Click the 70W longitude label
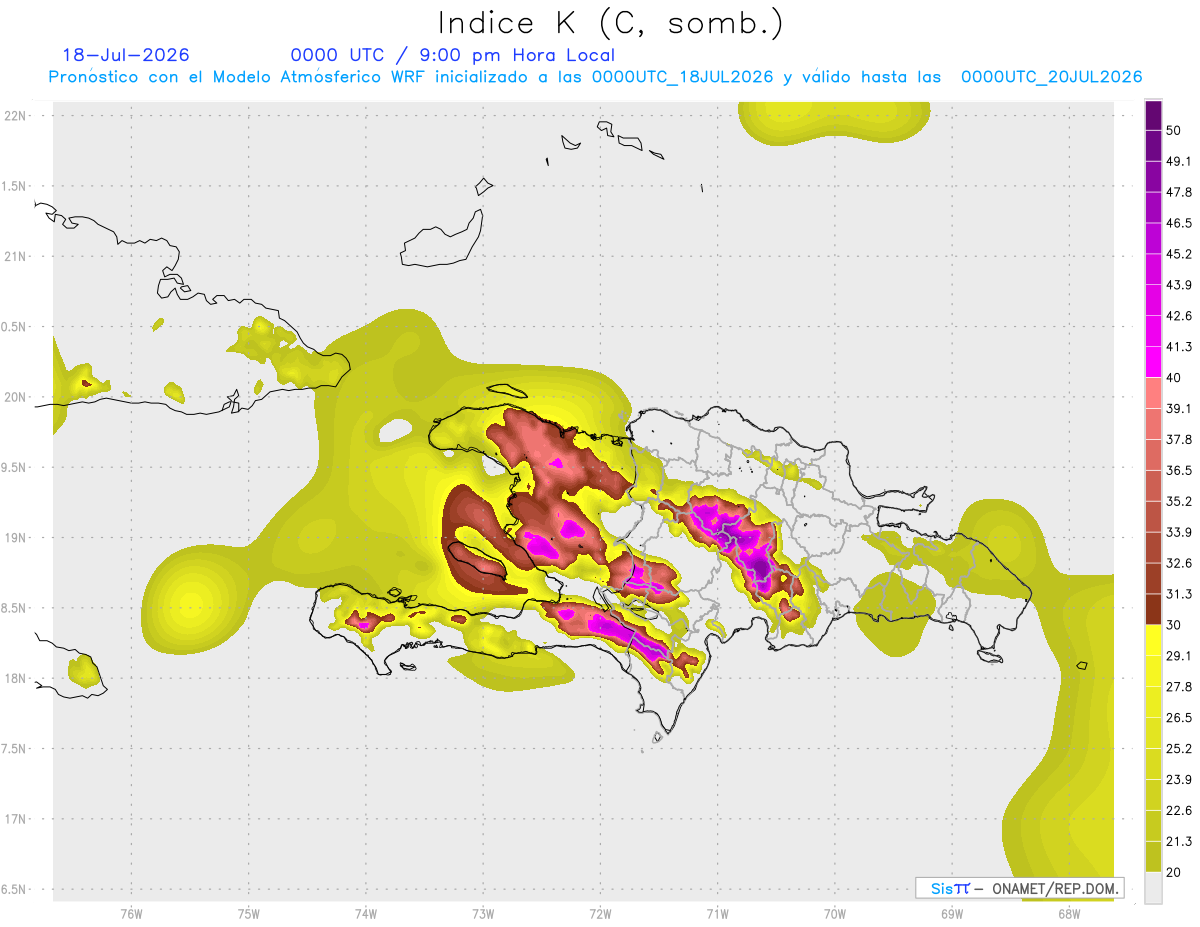The height and width of the screenshot is (927, 1200). 834,914
